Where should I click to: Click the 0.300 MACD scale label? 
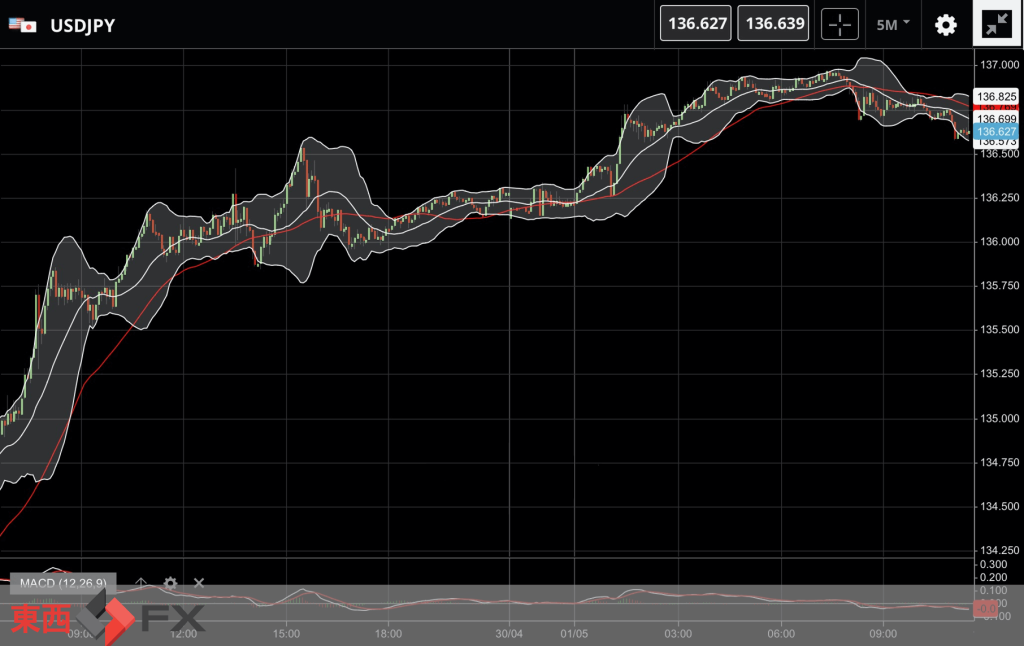pyautogui.click(x=993, y=564)
